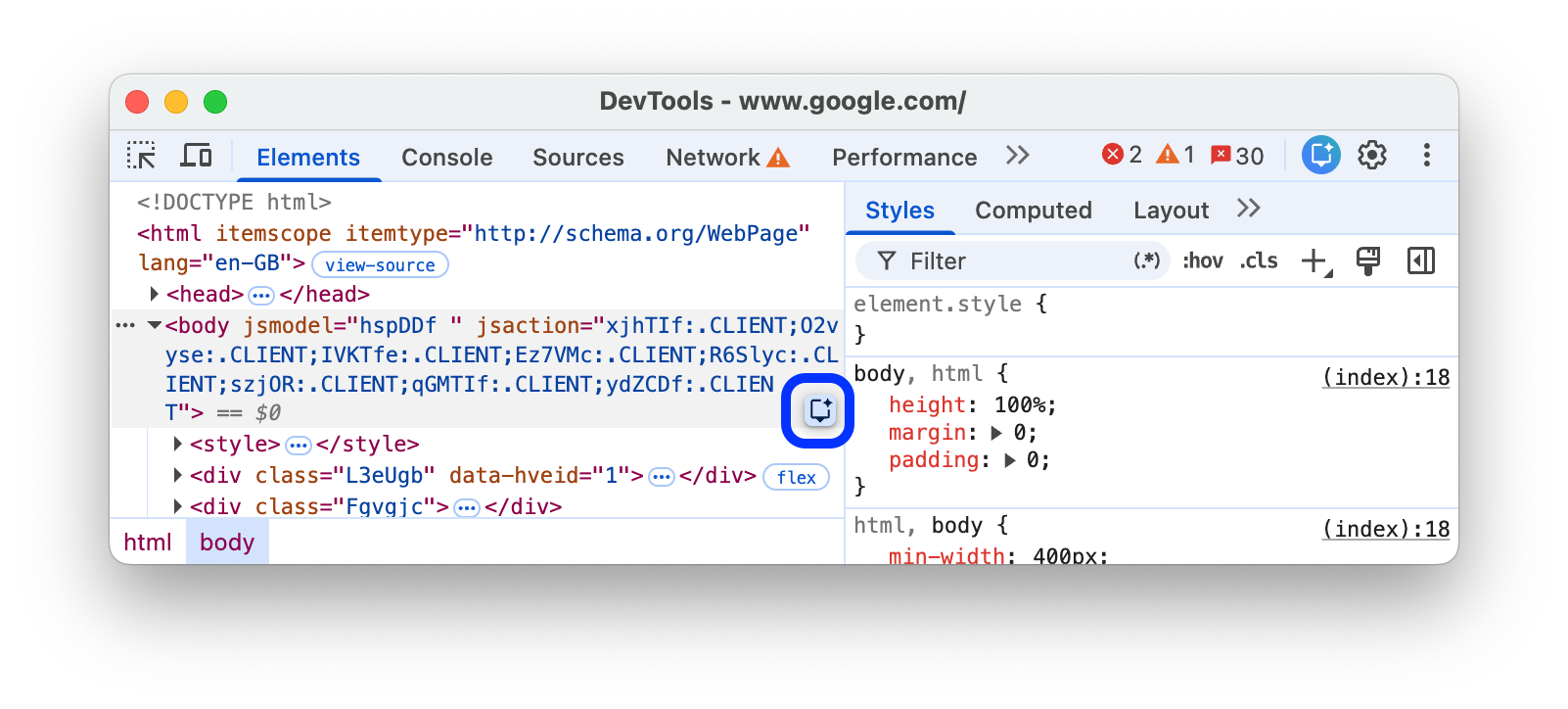Toggle the device toolbar icon
Screen dimensions: 1568x709
(x=196, y=155)
